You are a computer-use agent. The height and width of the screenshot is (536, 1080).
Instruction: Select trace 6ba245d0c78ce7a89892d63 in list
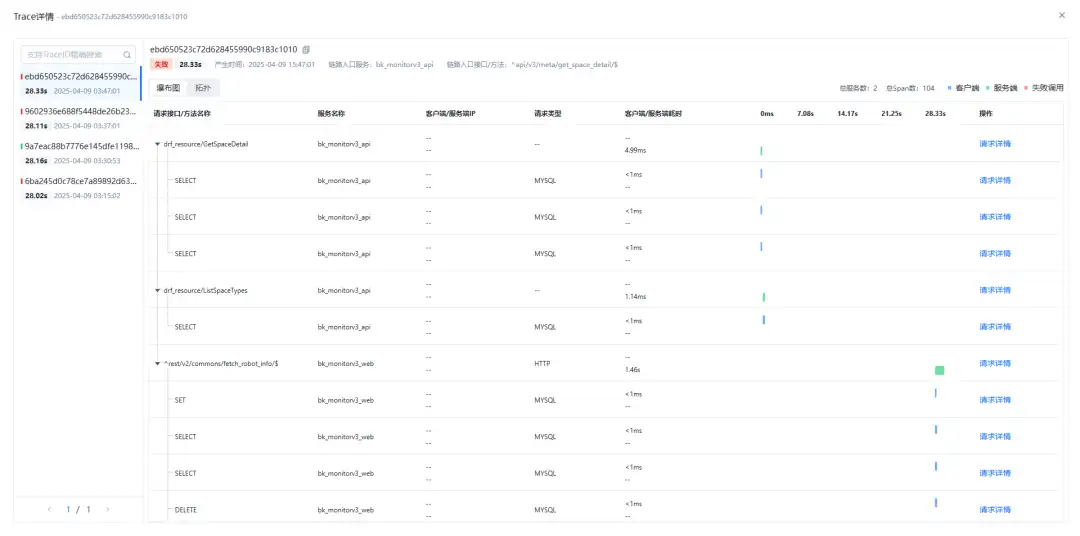tap(79, 188)
